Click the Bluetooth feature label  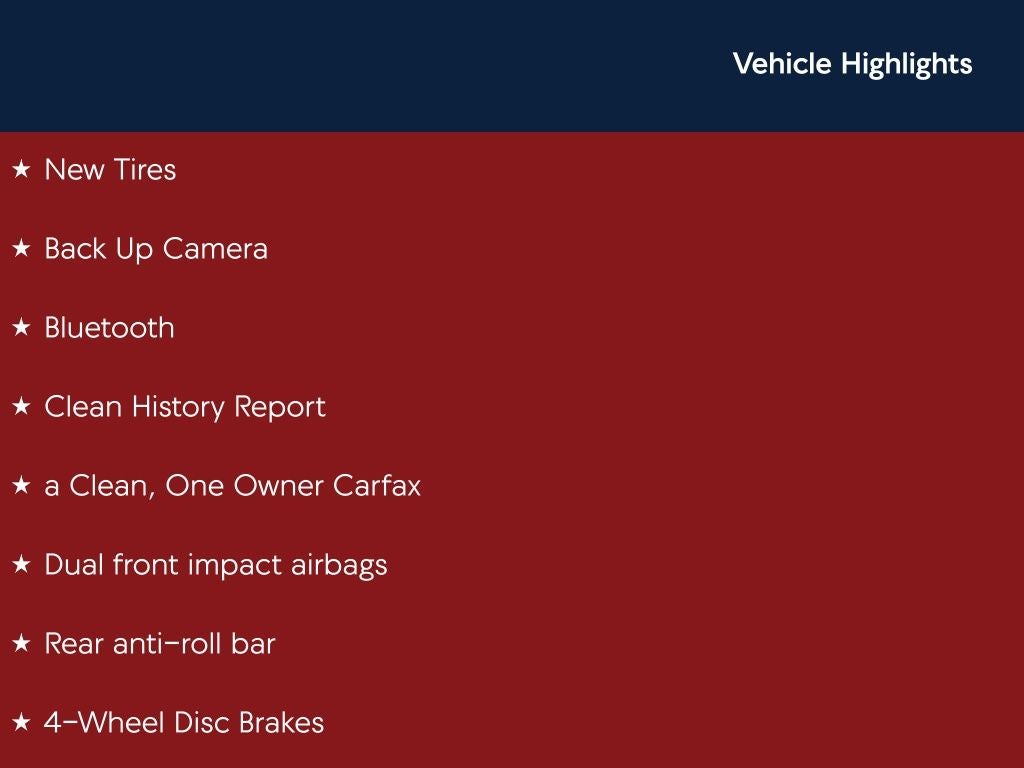click(x=109, y=328)
